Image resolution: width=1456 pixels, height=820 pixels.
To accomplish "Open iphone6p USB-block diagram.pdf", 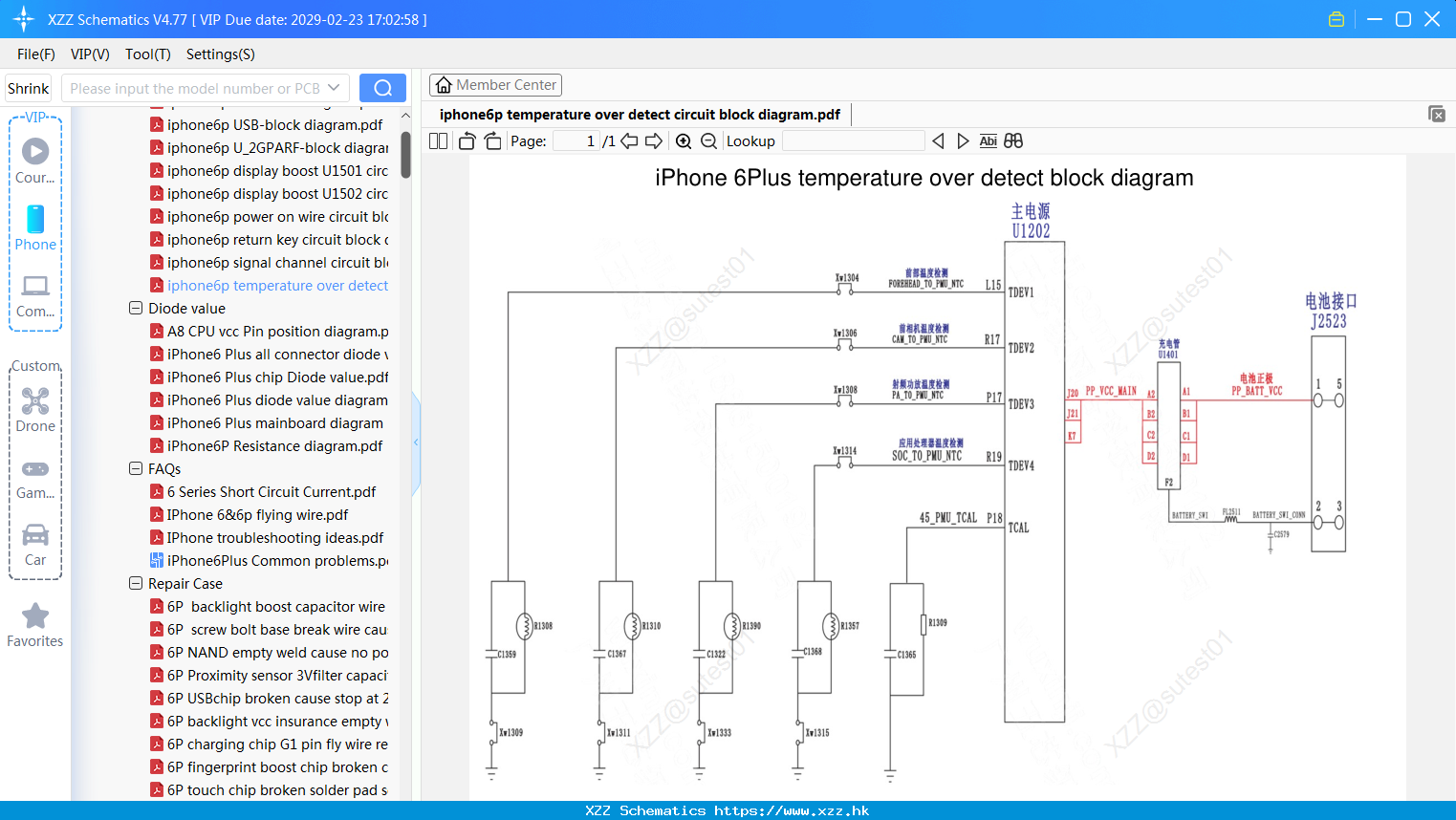I will coord(267,125).
